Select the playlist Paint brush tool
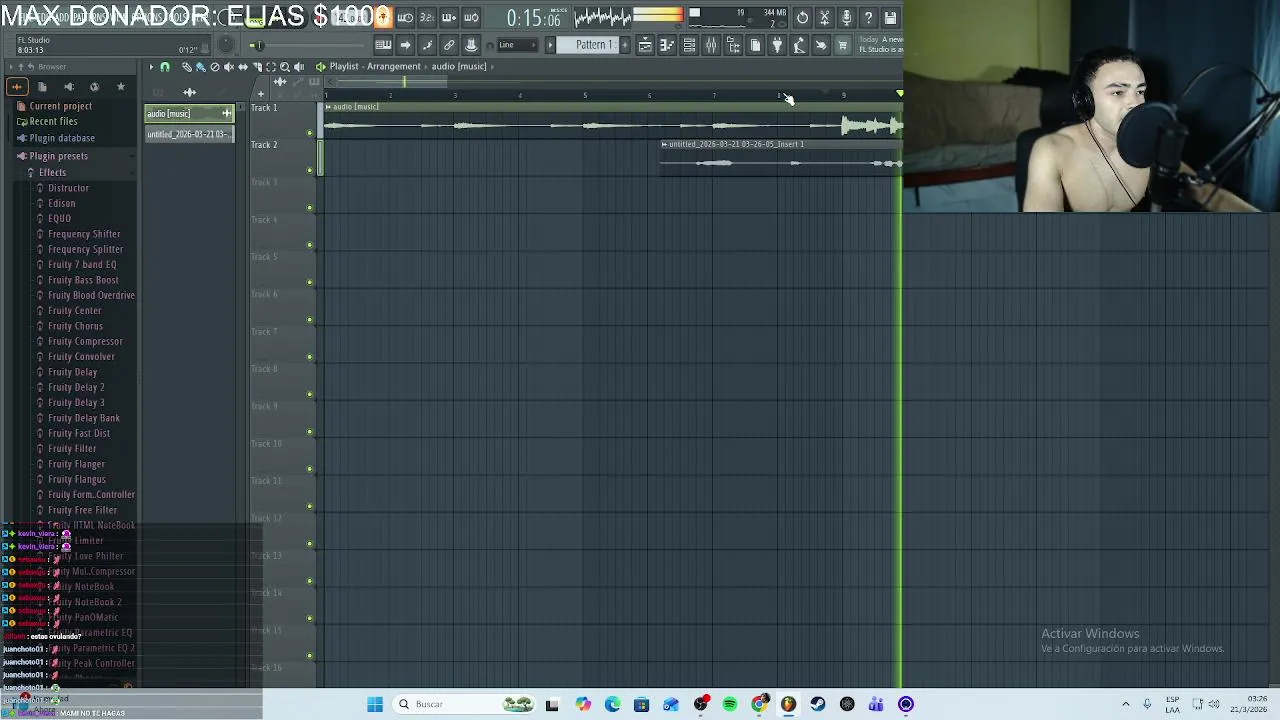This screenshot has height=720, width=1280. coord(200,67)
